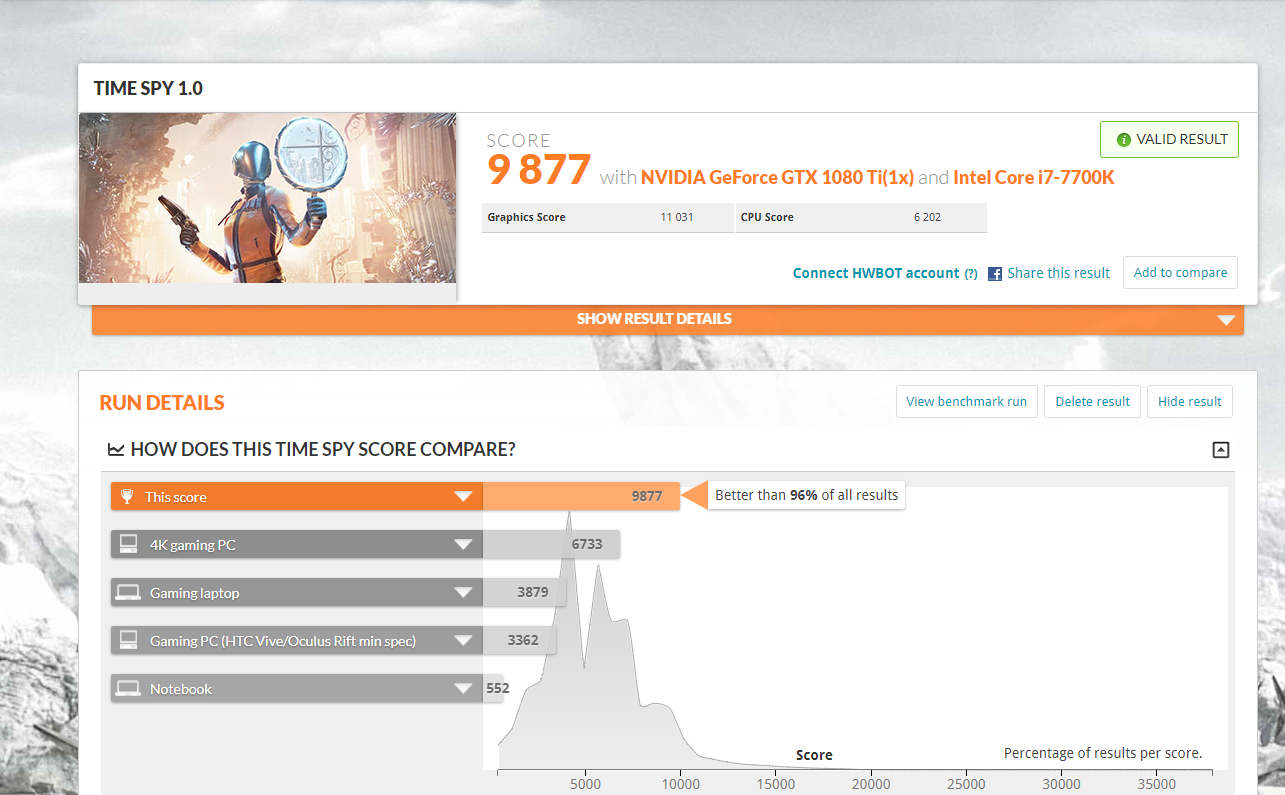Screen dimensions: 1285x795
Task: Click the Share this result link
Action: point(1058,273)
